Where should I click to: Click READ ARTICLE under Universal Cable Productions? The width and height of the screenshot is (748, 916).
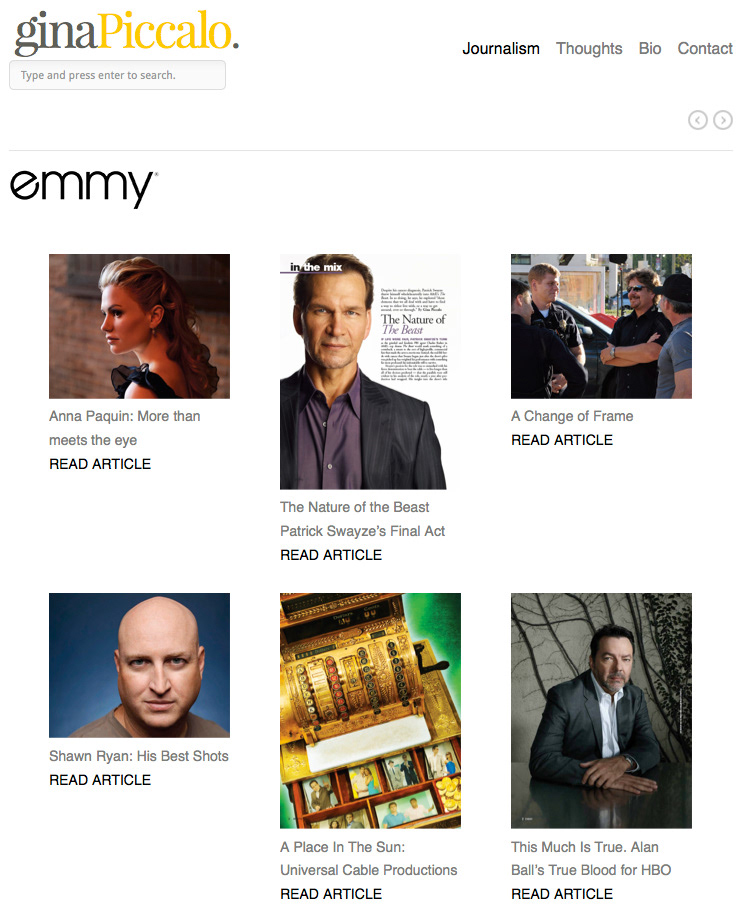pyautogui.click(x=331, y=894)
